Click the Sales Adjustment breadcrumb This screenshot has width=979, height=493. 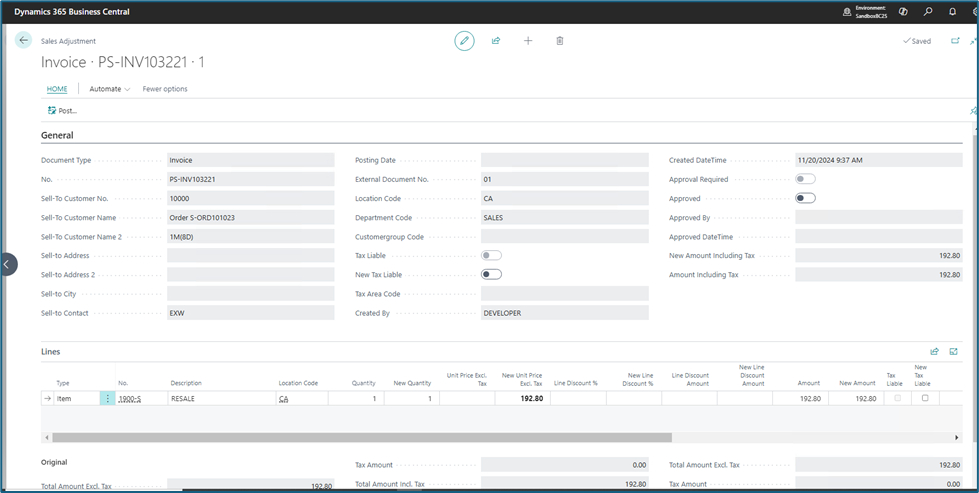coord(69,41)
